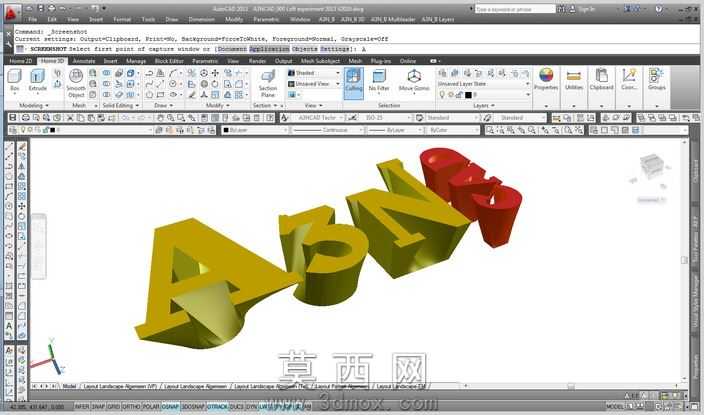Viewport: 704px width, 415px height.
Task: Click the ViewCube in the drawing area
Action: [x=650, y=167]
